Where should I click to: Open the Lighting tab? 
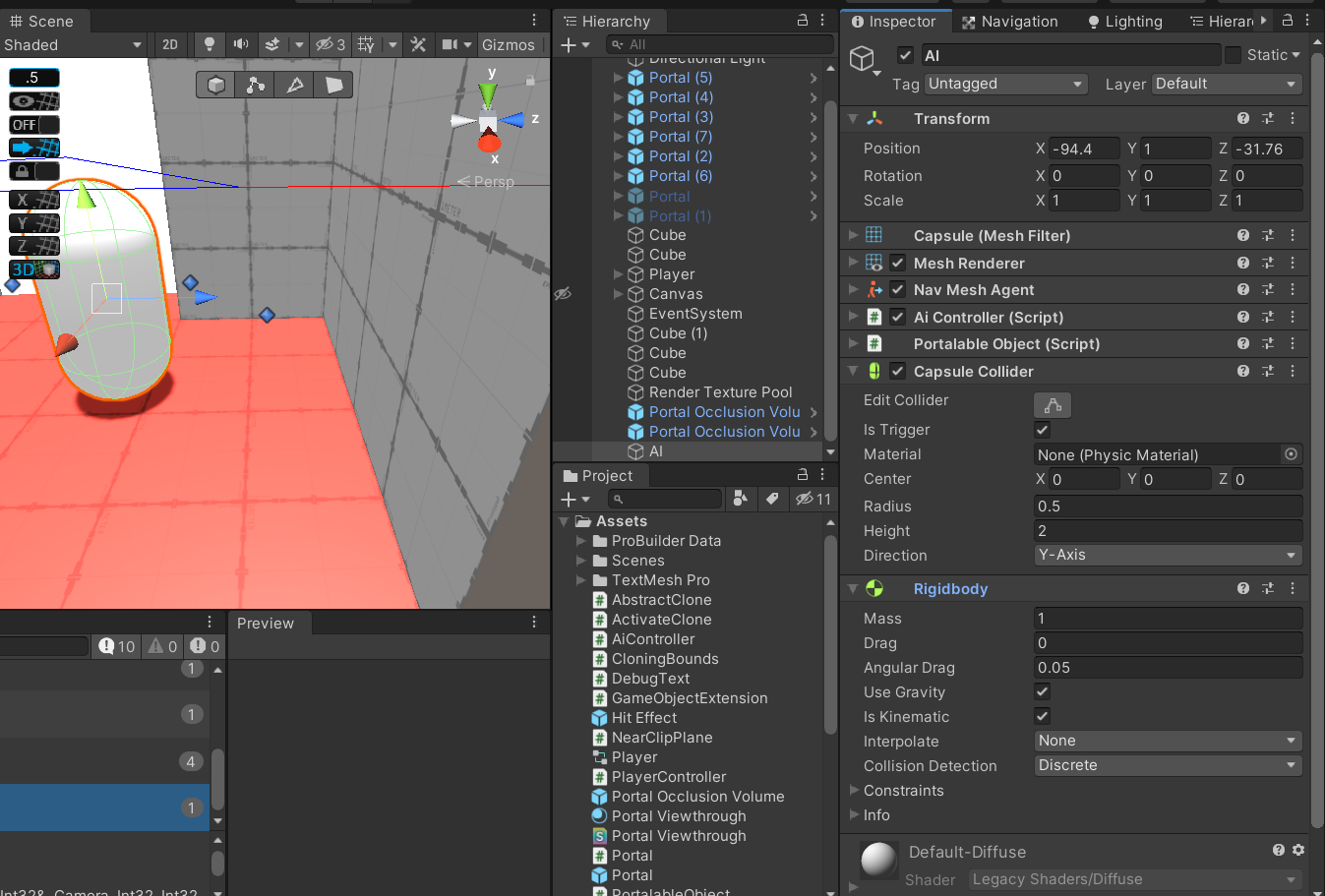1131,21
